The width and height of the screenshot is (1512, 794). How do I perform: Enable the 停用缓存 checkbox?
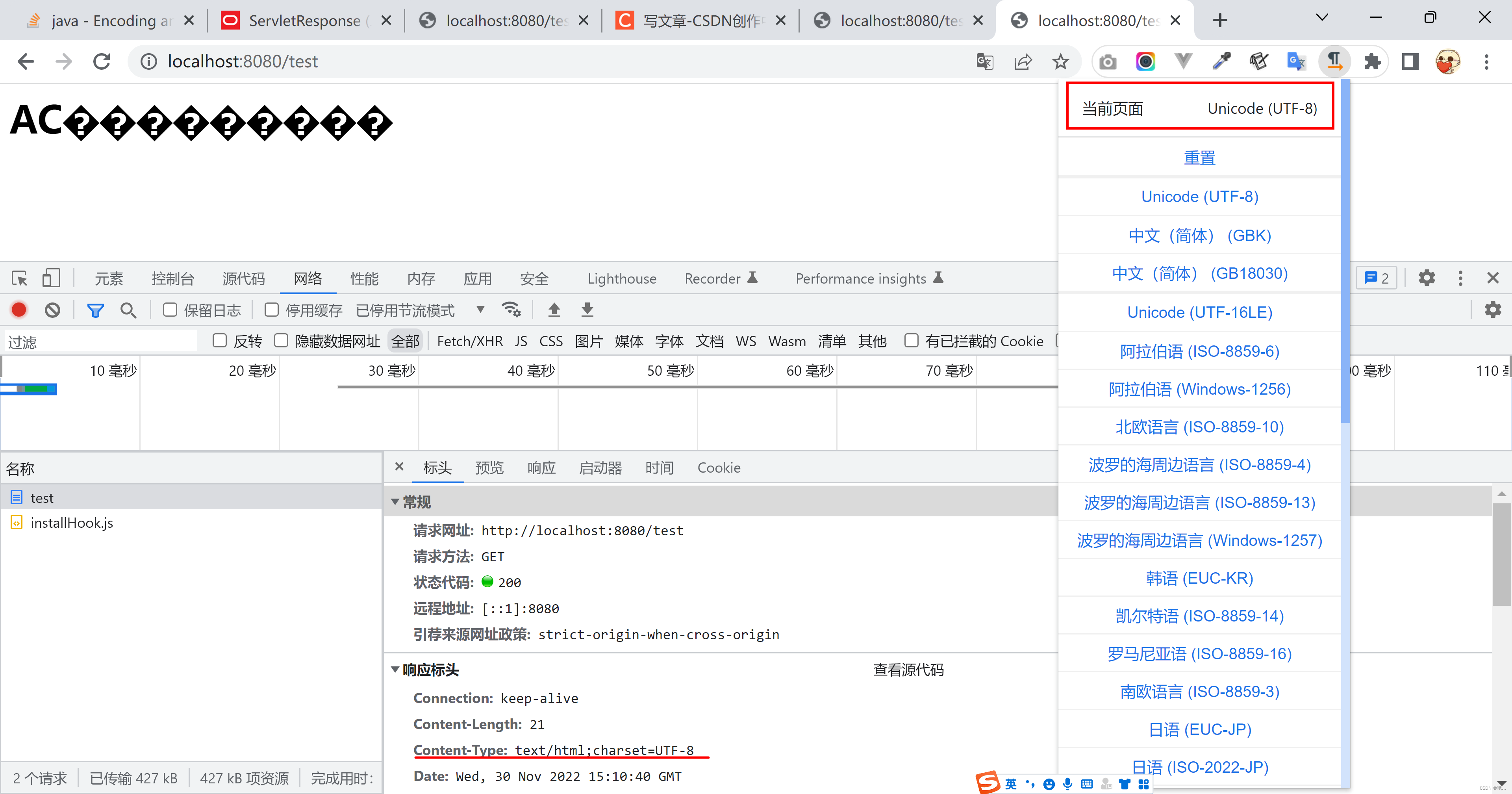tap(272, 310)
